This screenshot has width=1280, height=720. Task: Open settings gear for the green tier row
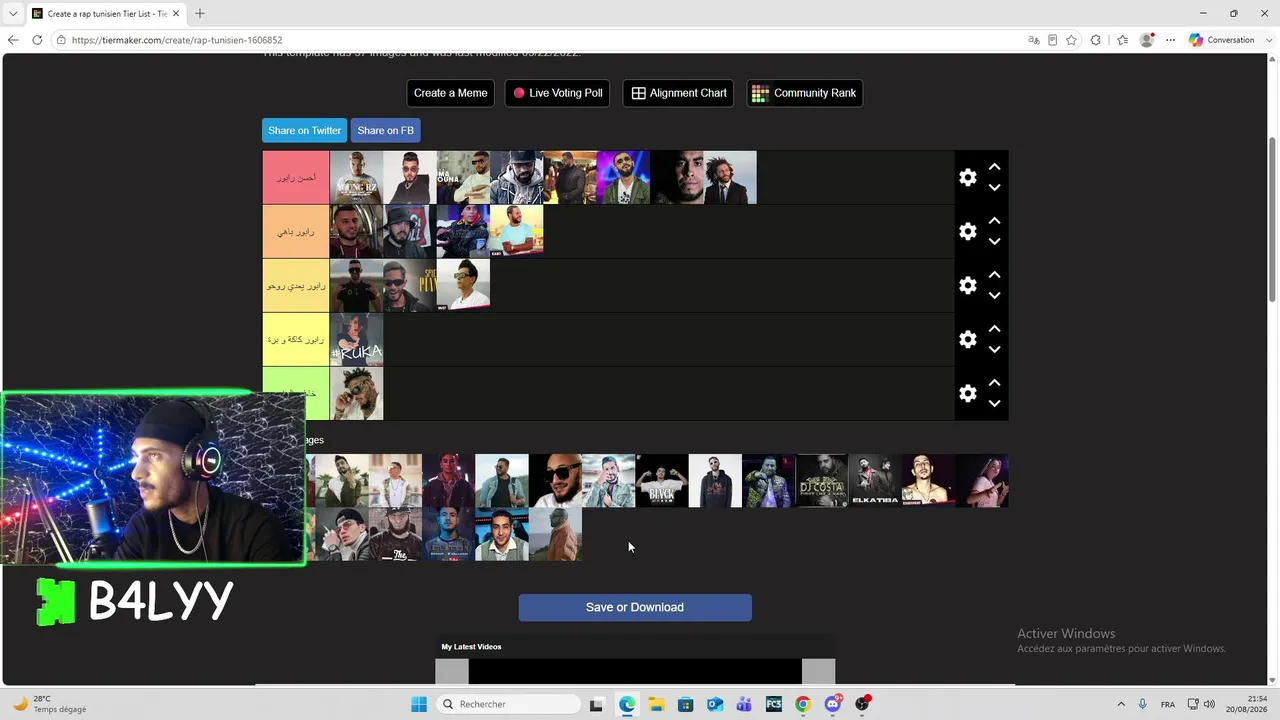[967, 393]
